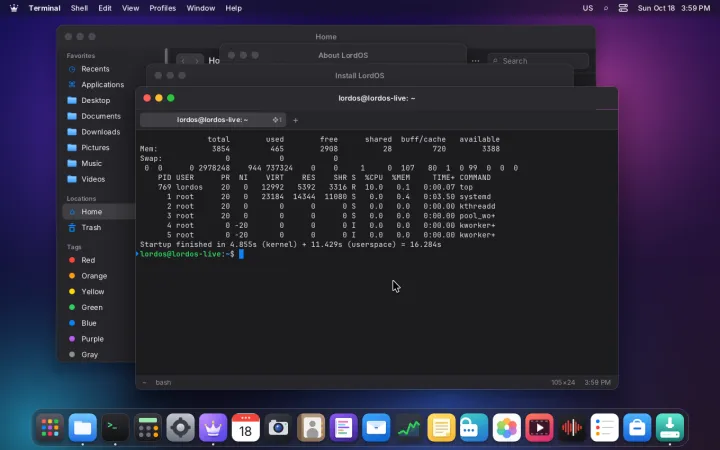Click the crown logo menu in the menu bar
The image size is (720, 450).
(14, 8)
